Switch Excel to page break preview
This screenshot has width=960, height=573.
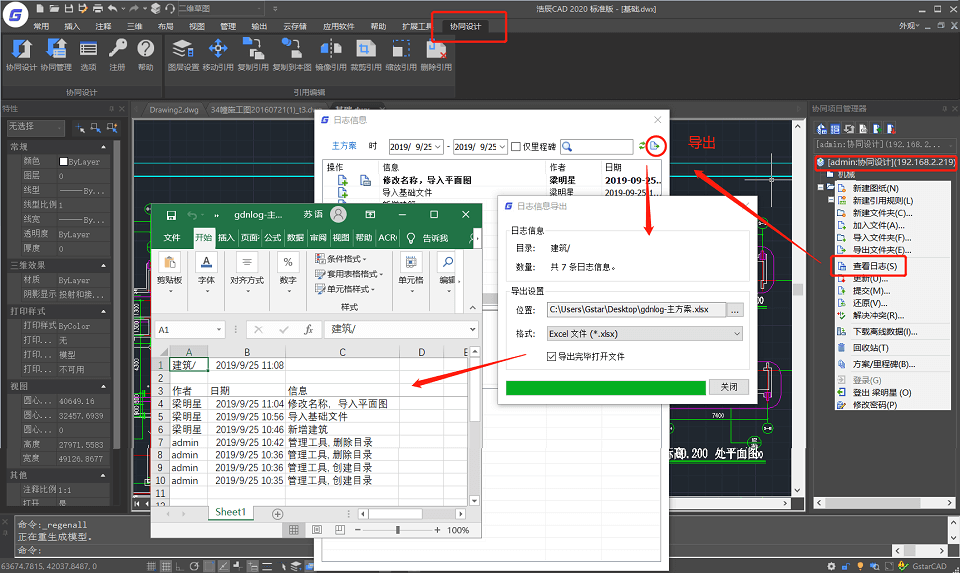(x=340, y=530)
